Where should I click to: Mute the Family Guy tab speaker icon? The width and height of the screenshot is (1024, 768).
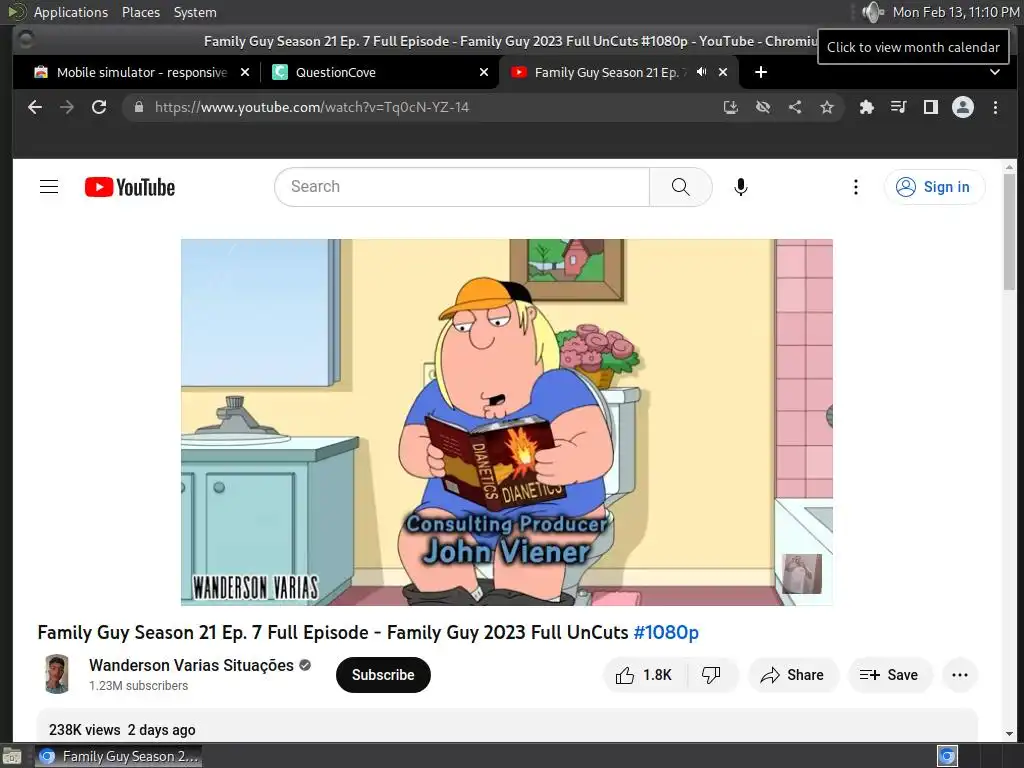[701, 72]
